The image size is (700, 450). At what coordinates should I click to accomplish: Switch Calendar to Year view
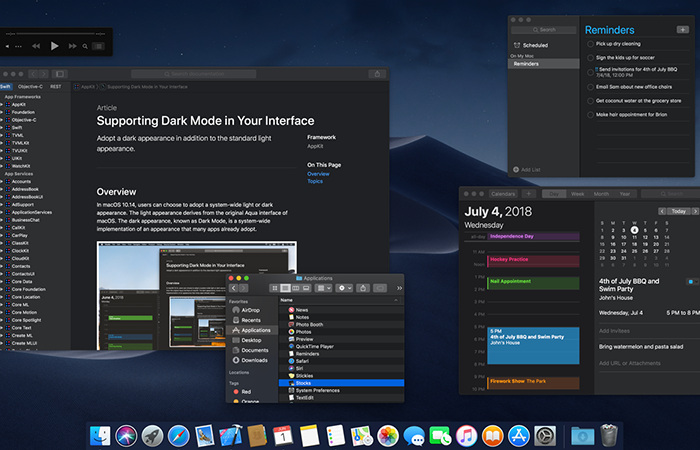click(625, 194)
